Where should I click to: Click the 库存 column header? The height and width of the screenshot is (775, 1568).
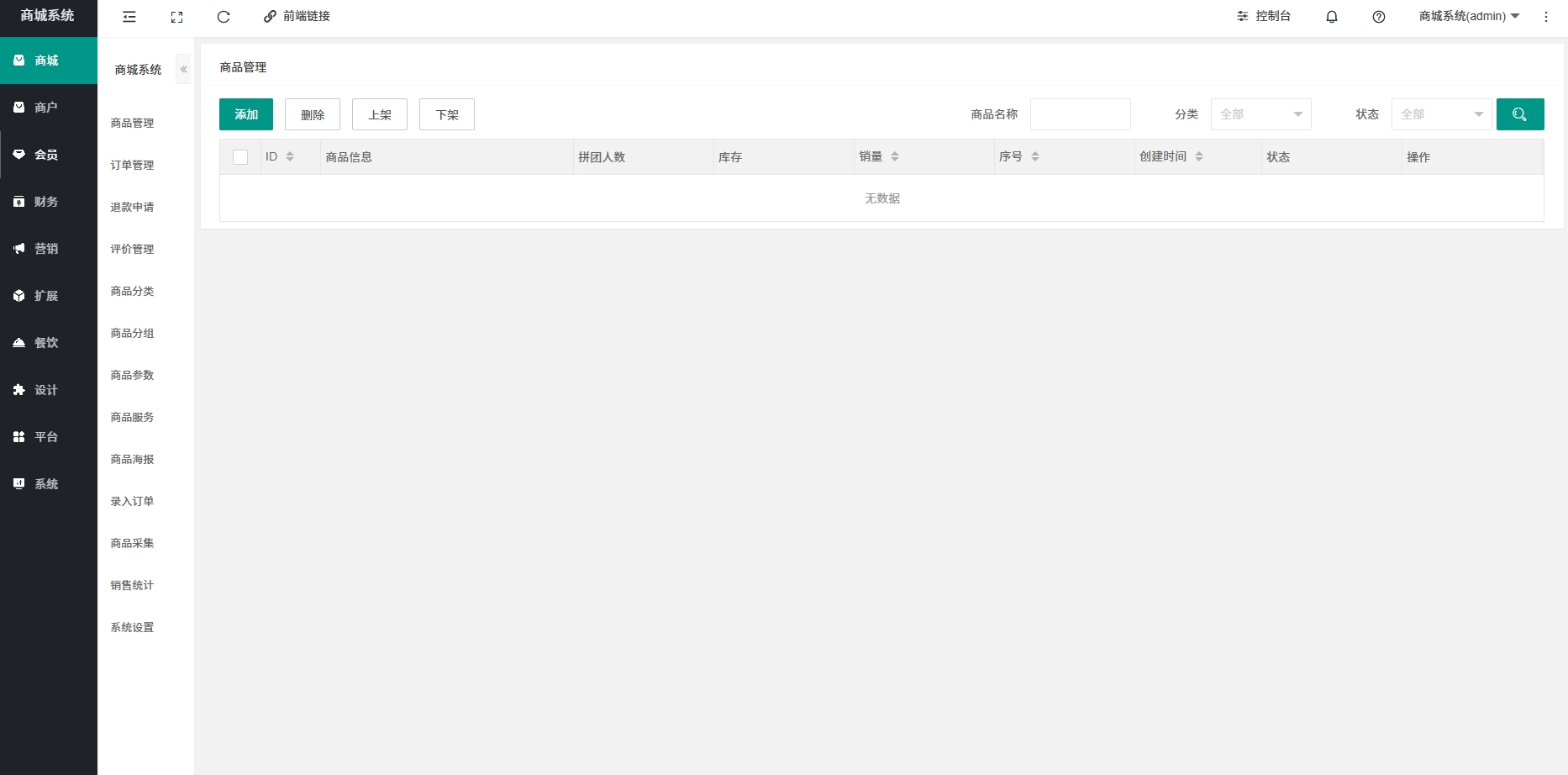784,157
